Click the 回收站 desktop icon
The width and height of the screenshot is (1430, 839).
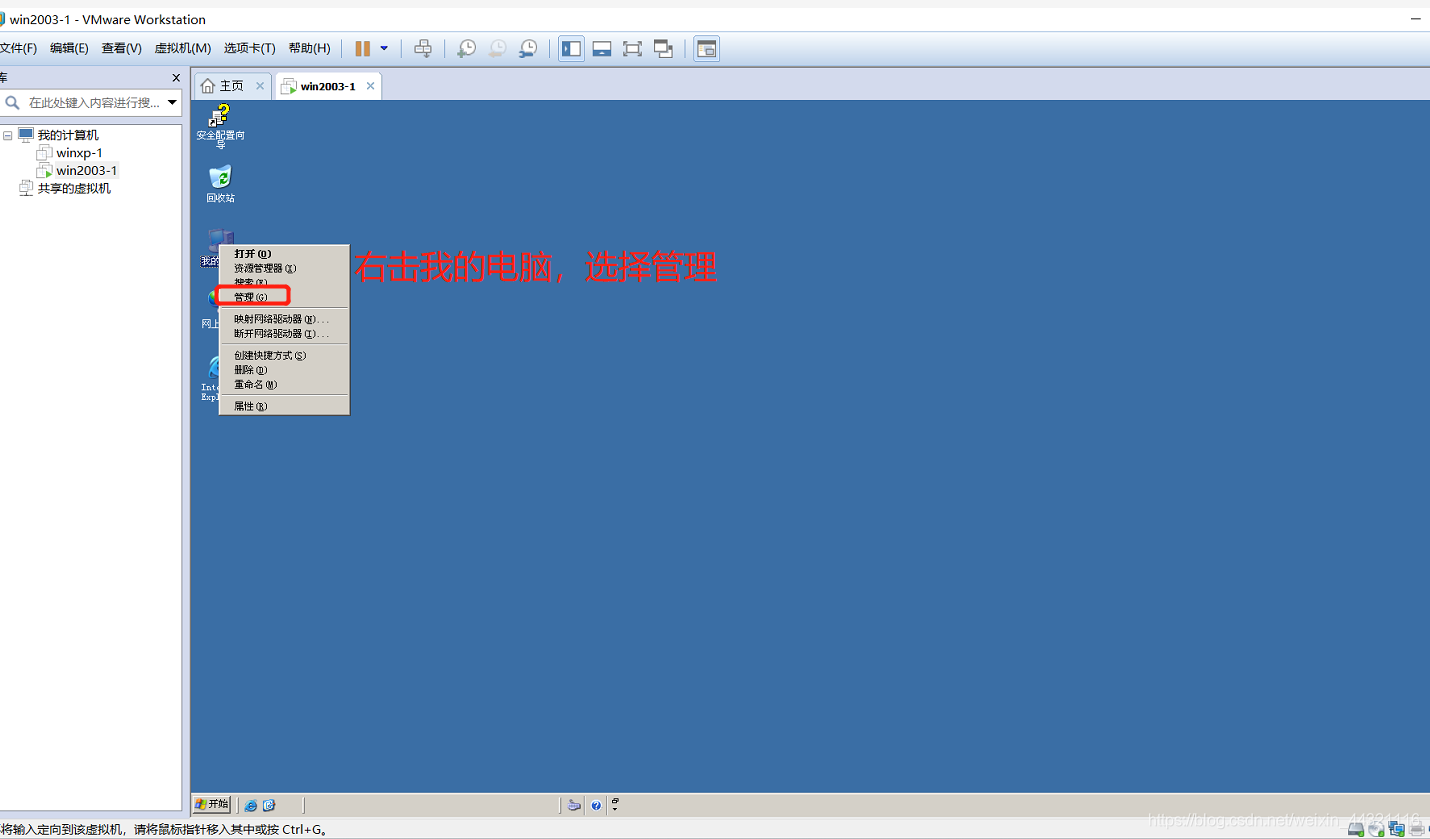(220, 183)
